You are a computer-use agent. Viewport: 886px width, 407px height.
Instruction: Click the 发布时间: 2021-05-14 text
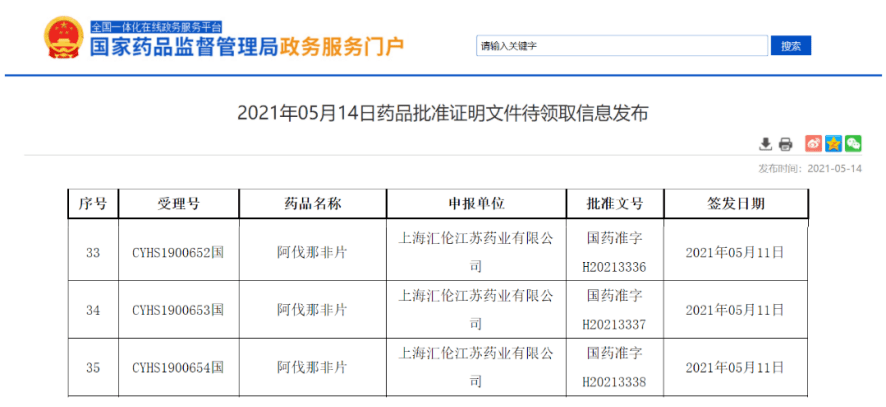(x=810, y=168)
